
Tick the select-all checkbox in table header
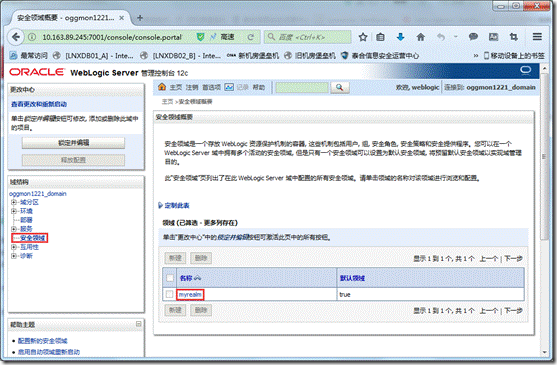pos(170,278)
